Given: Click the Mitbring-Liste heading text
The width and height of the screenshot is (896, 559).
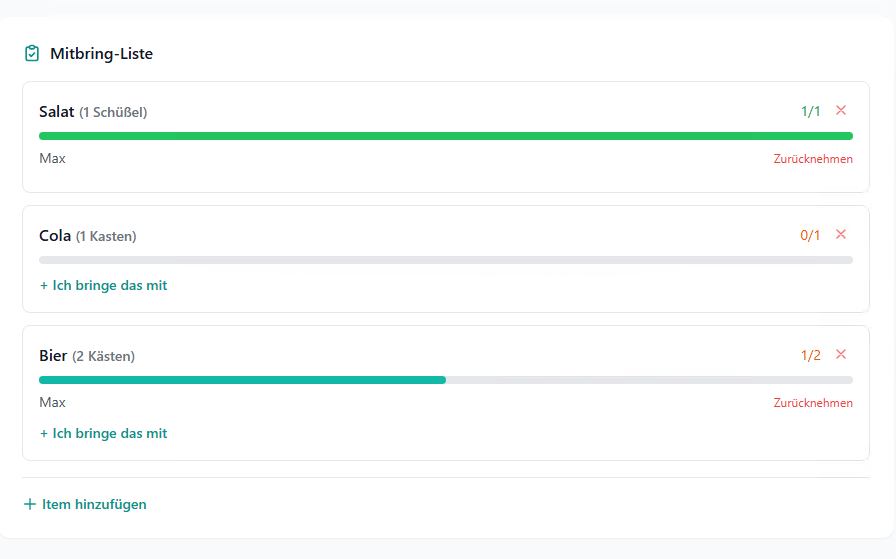Looking at the screenshot, I should coord(101,54).
